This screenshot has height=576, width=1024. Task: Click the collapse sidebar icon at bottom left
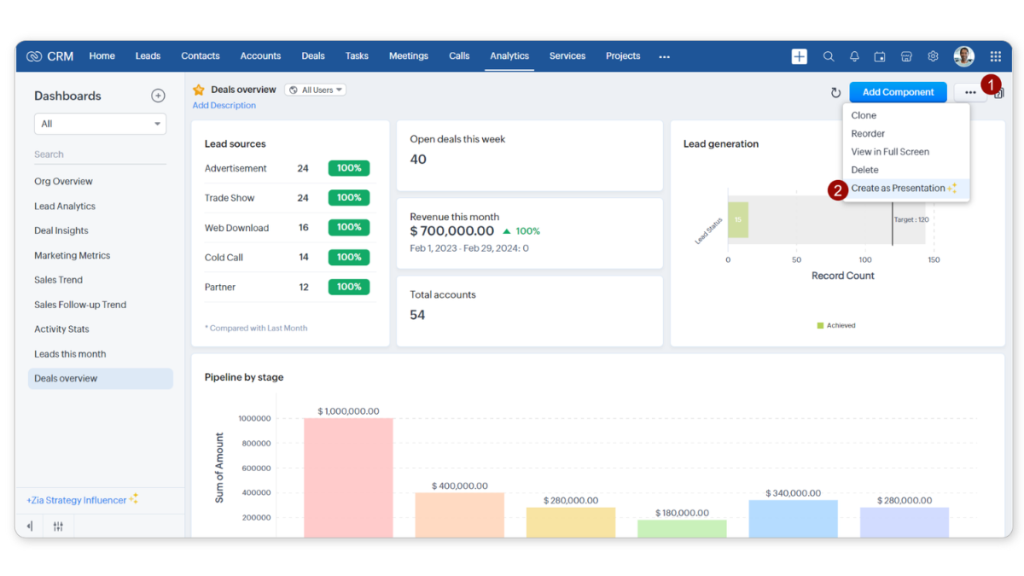[28, 526]
